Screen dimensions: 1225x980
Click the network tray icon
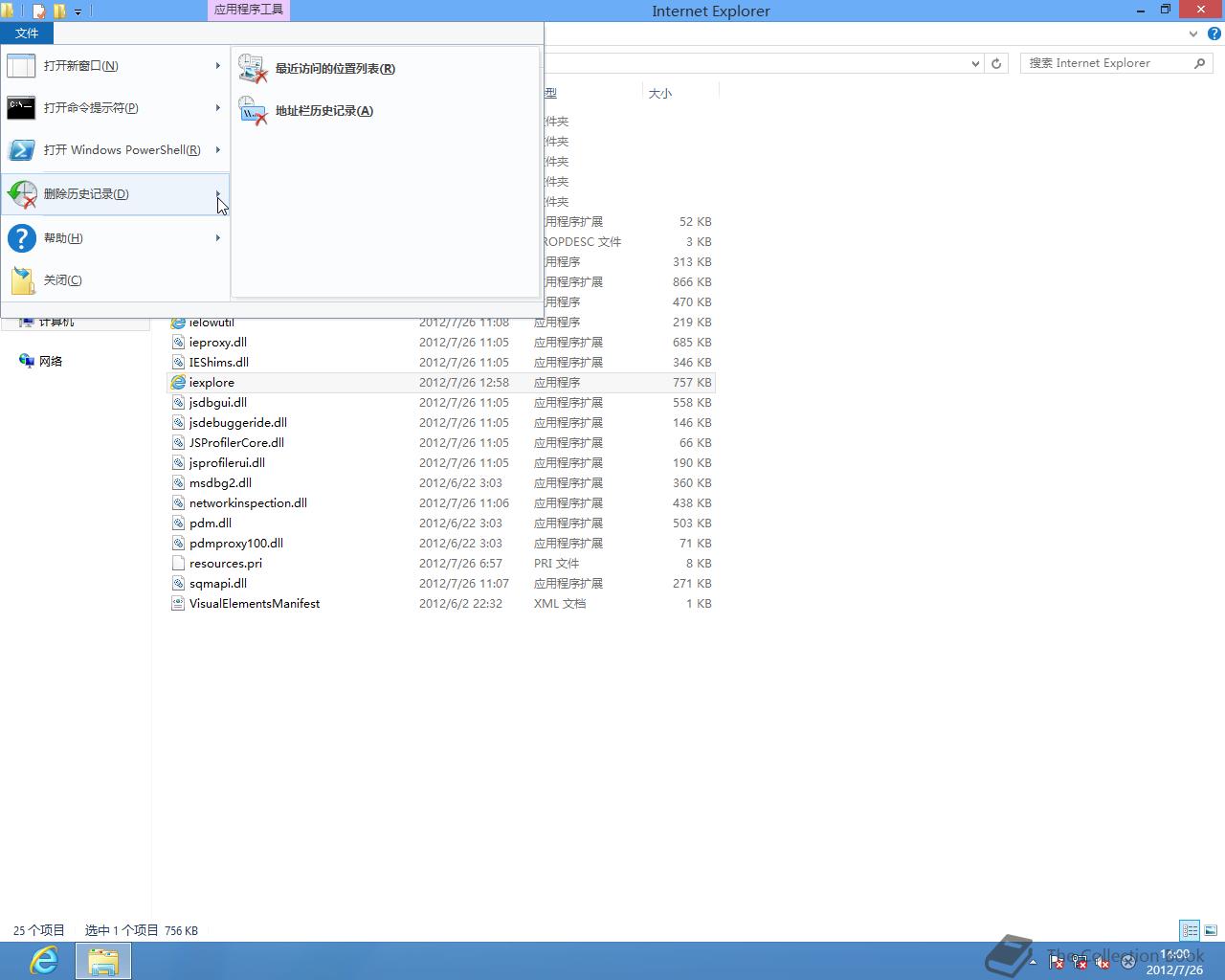(1080, 962)
